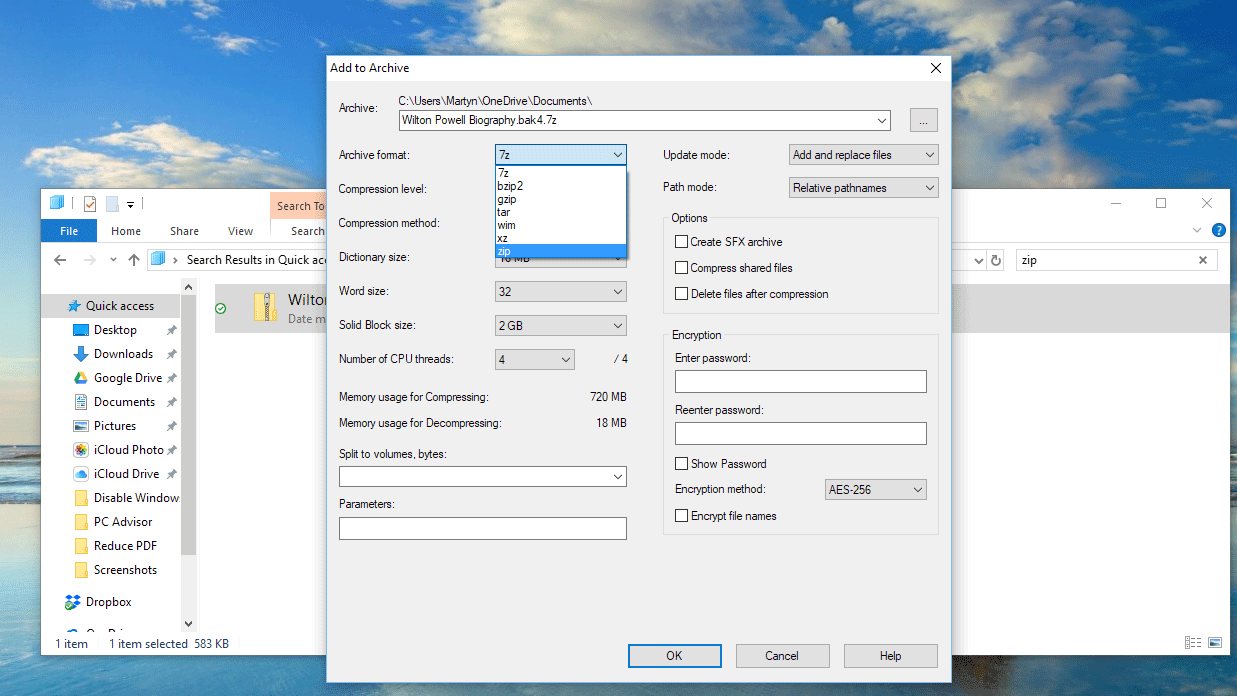This screenshot has width=1237, height=696.
Task: Check Delete files after compression
Action: coord(681,293)
